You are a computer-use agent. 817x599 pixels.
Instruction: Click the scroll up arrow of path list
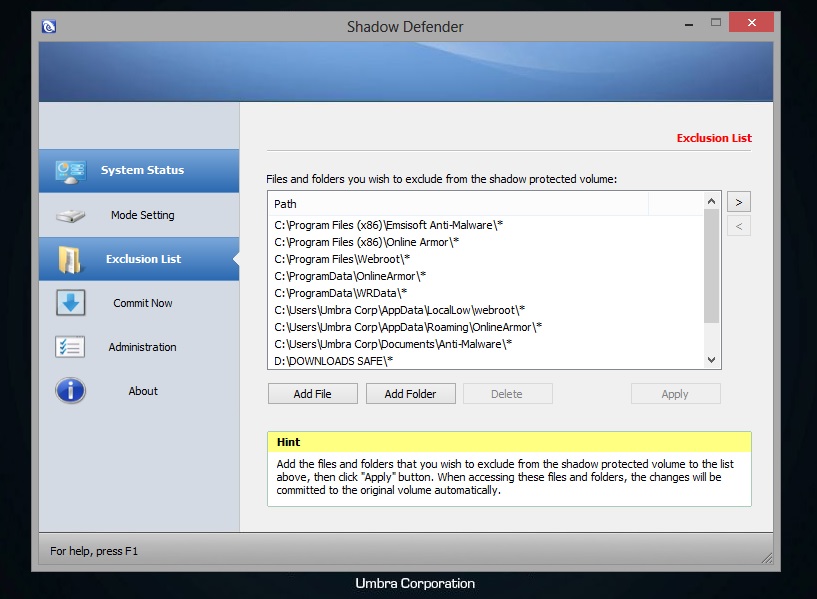[x=711, y=201]
